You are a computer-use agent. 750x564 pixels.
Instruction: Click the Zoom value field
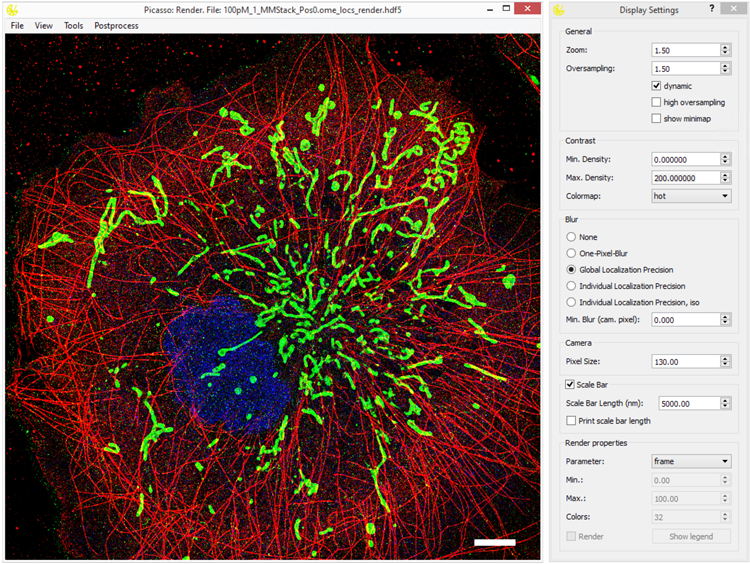tap(686, 50)
